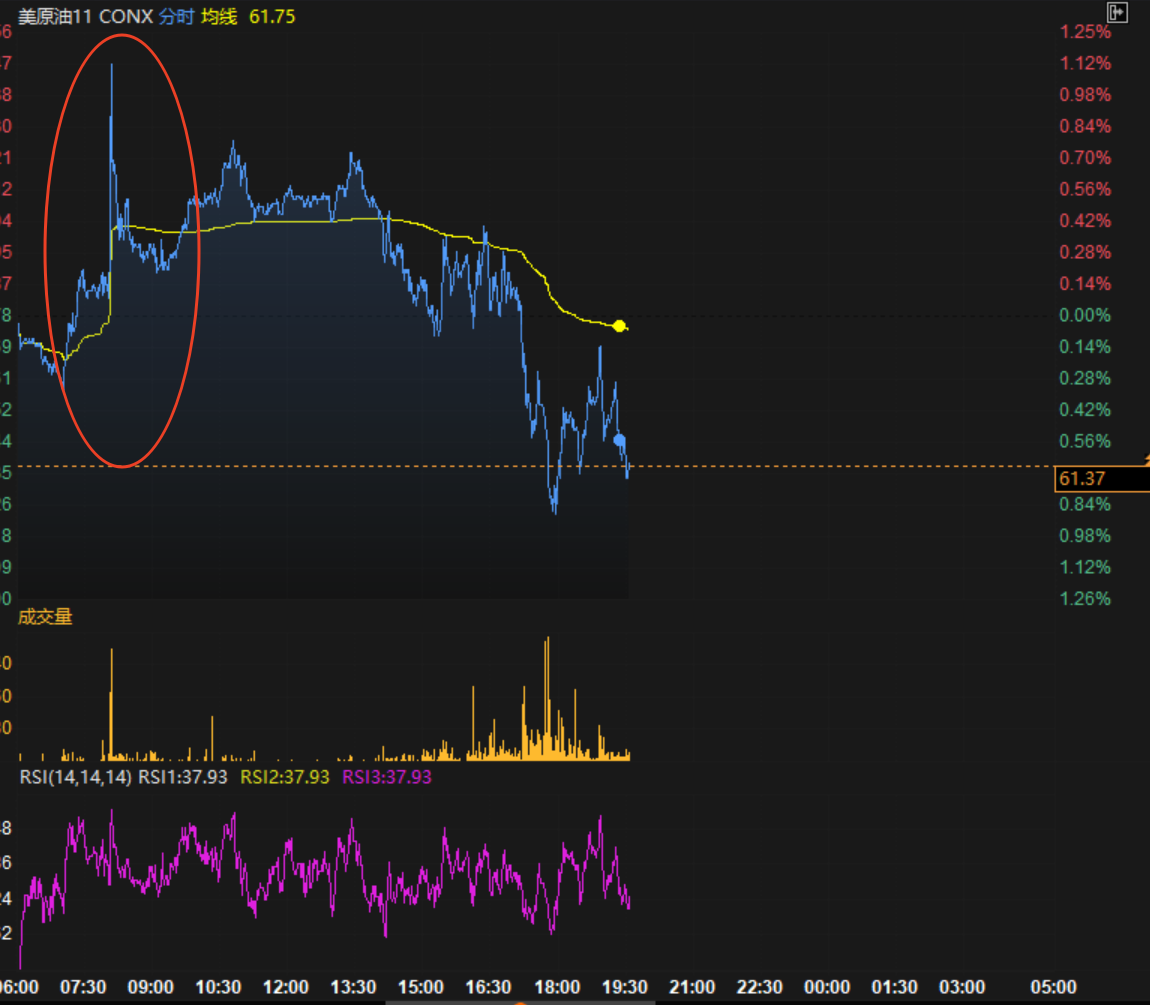This screenshot has width=1150, height=1005.
Task: Click the blue dot on price line
Action: [619, 440]
